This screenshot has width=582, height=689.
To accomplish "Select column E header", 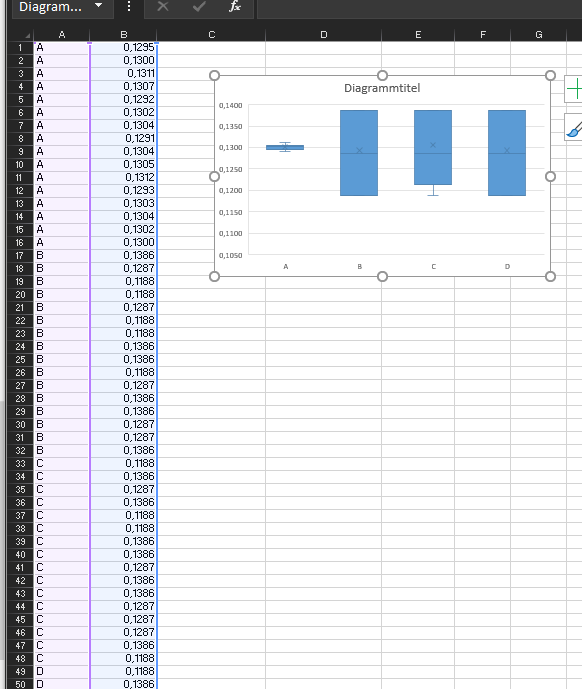I will (x=418, y=35).
